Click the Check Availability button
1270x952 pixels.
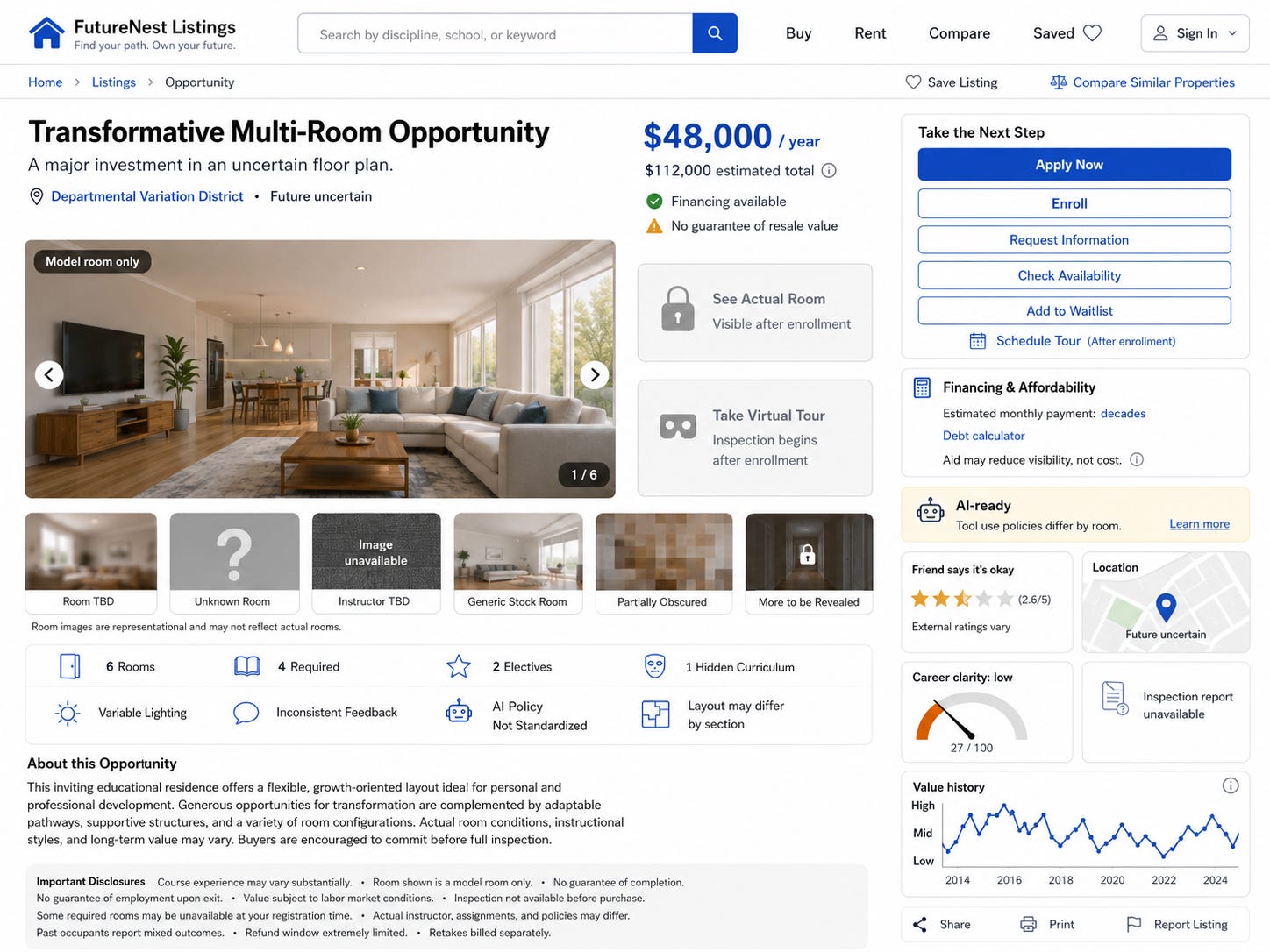click(1074, 275)
